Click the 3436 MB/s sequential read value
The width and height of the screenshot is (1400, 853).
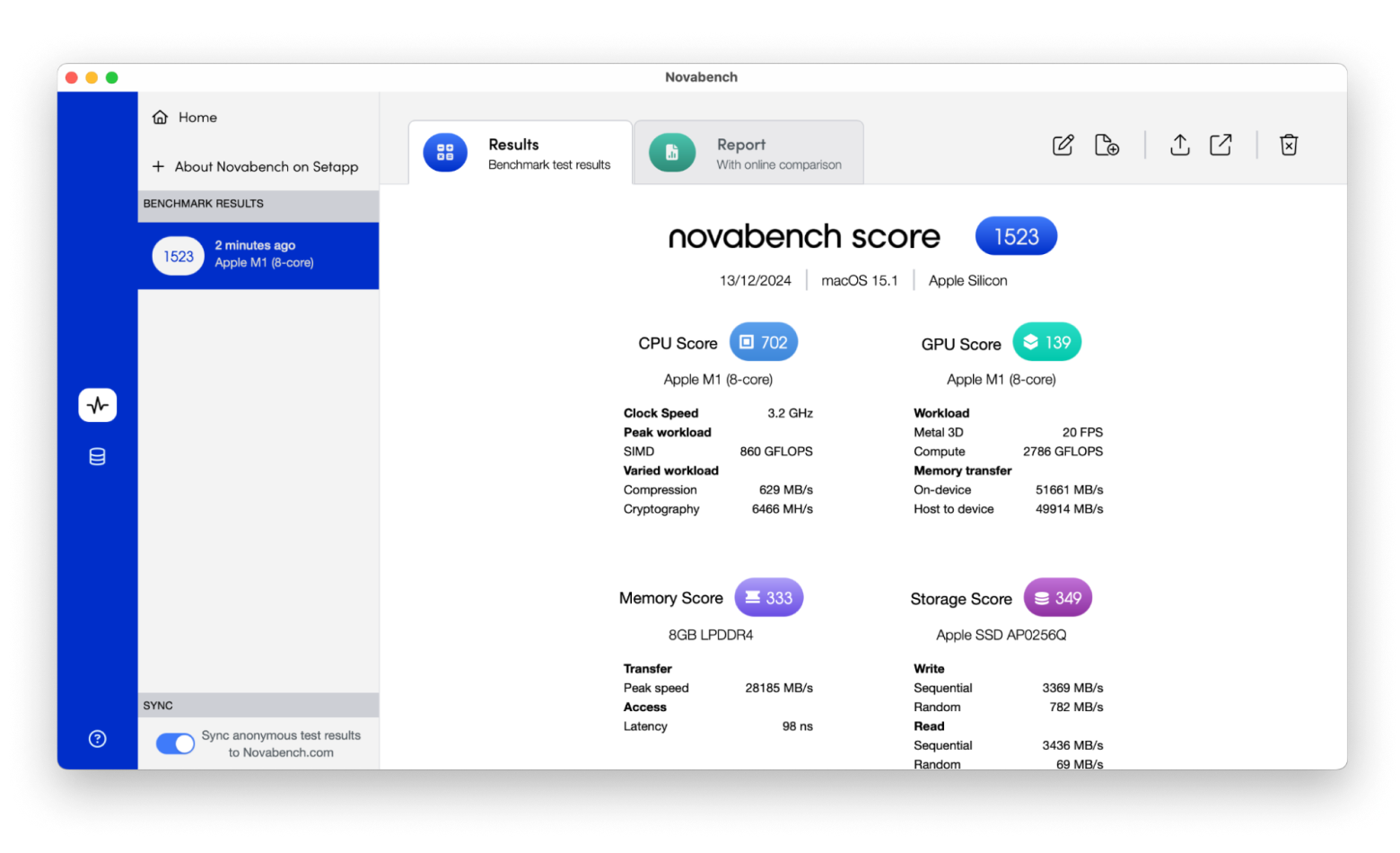1072,746
